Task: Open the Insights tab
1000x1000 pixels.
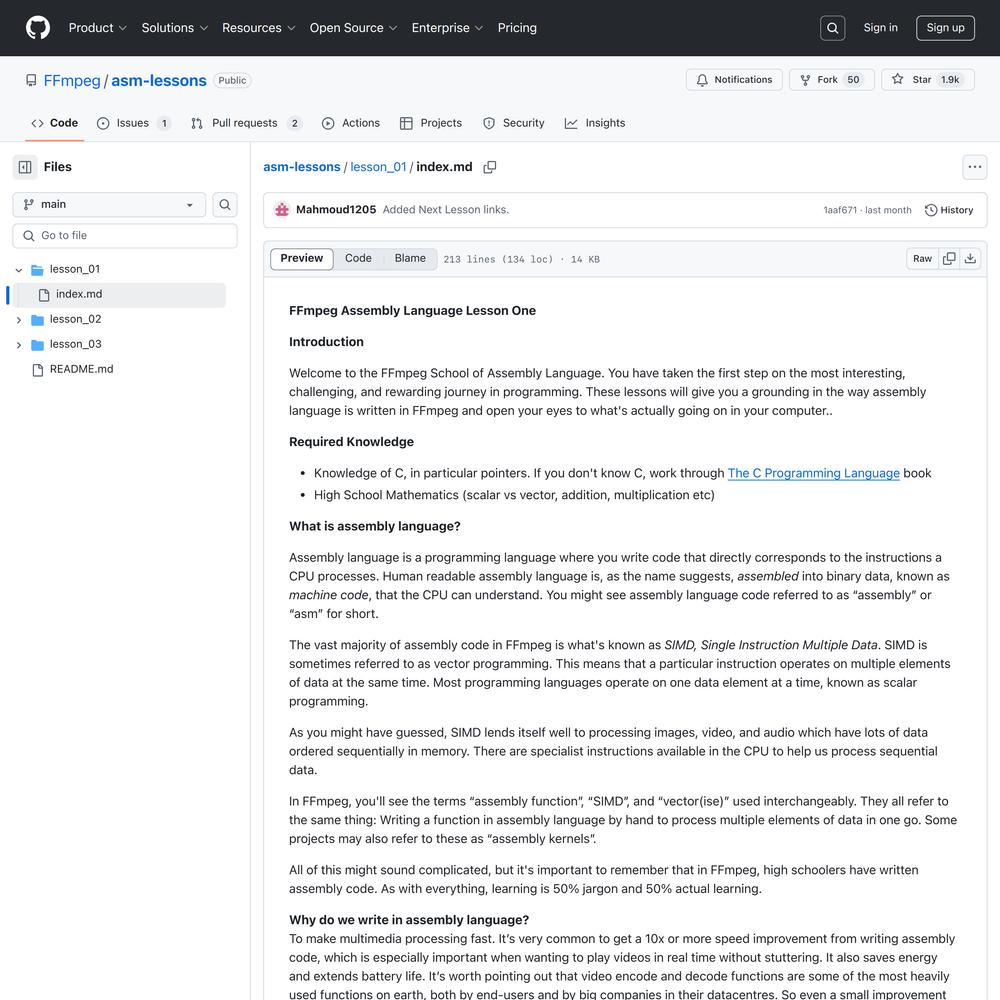Action: pyautogui.click(x=595, y=123)
